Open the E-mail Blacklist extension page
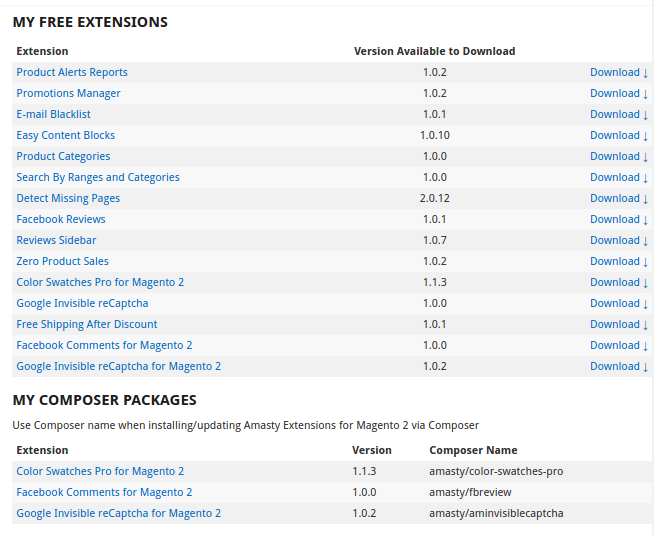This screenshot has width=654, height=535. 53,114
